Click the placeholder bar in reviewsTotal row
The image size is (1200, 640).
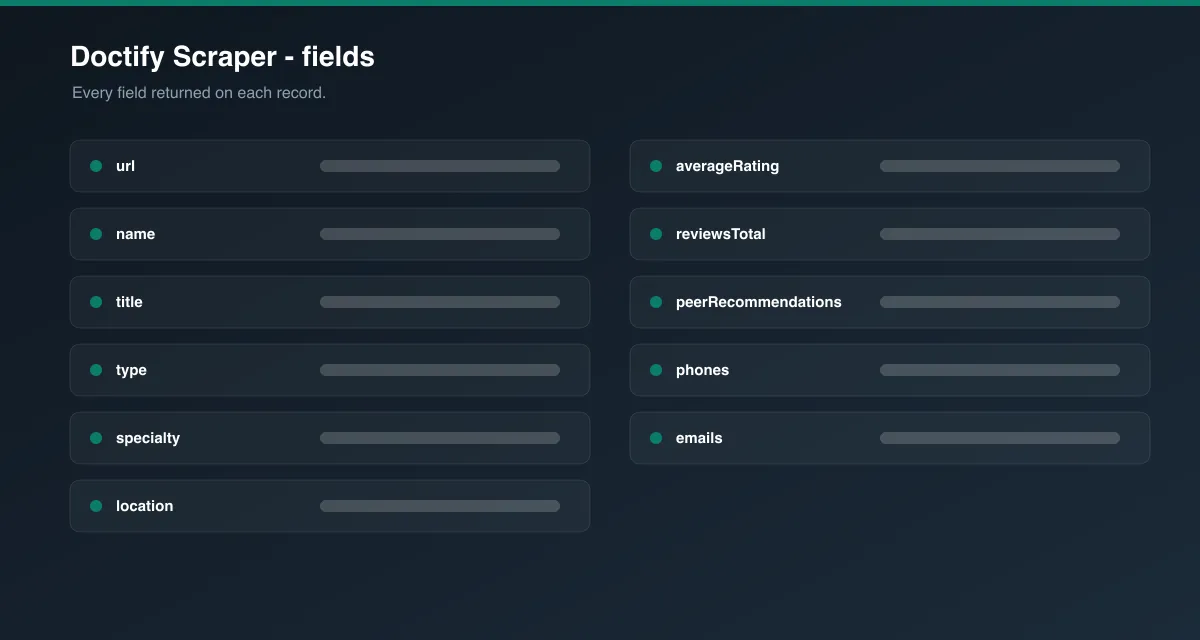1000,234
